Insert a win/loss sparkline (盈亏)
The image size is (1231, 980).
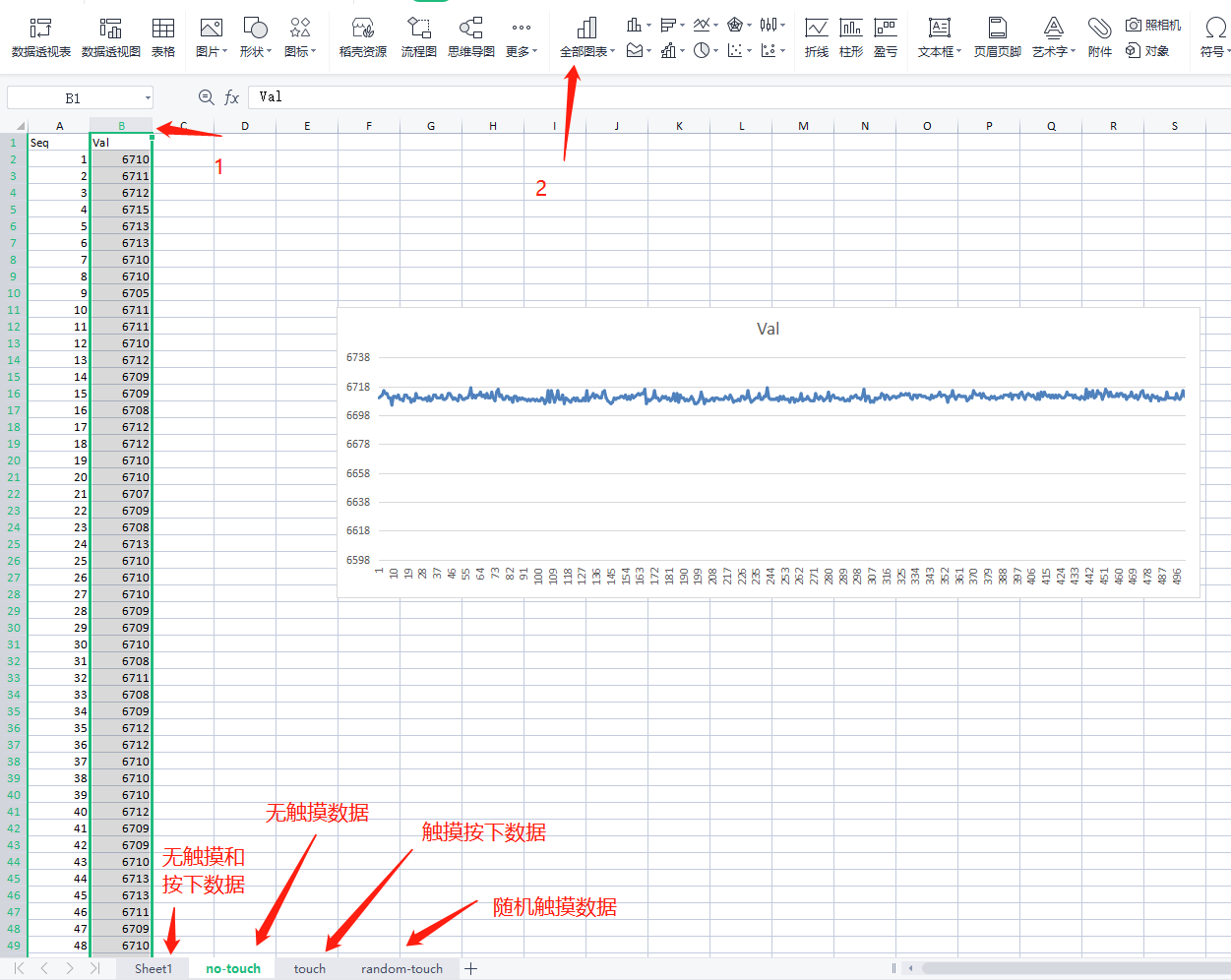[x=886, y=37]
